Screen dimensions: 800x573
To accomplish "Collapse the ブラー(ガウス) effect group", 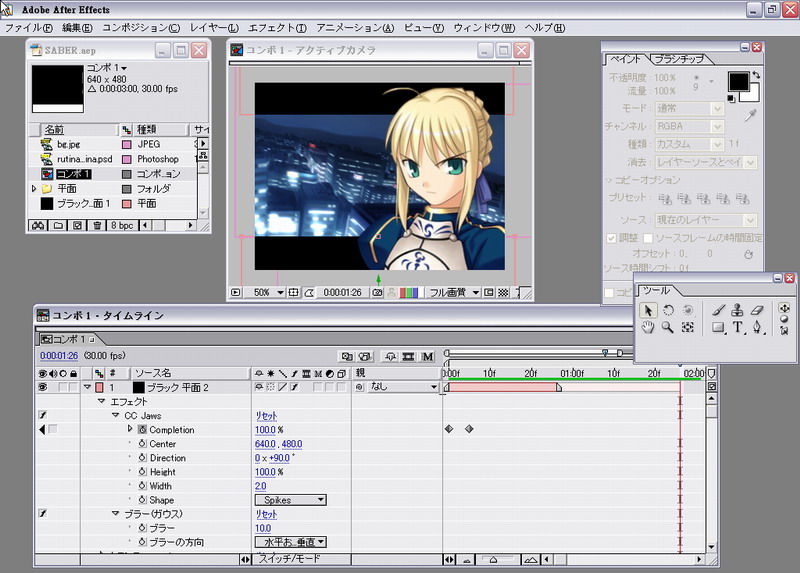I will point(115,513).
